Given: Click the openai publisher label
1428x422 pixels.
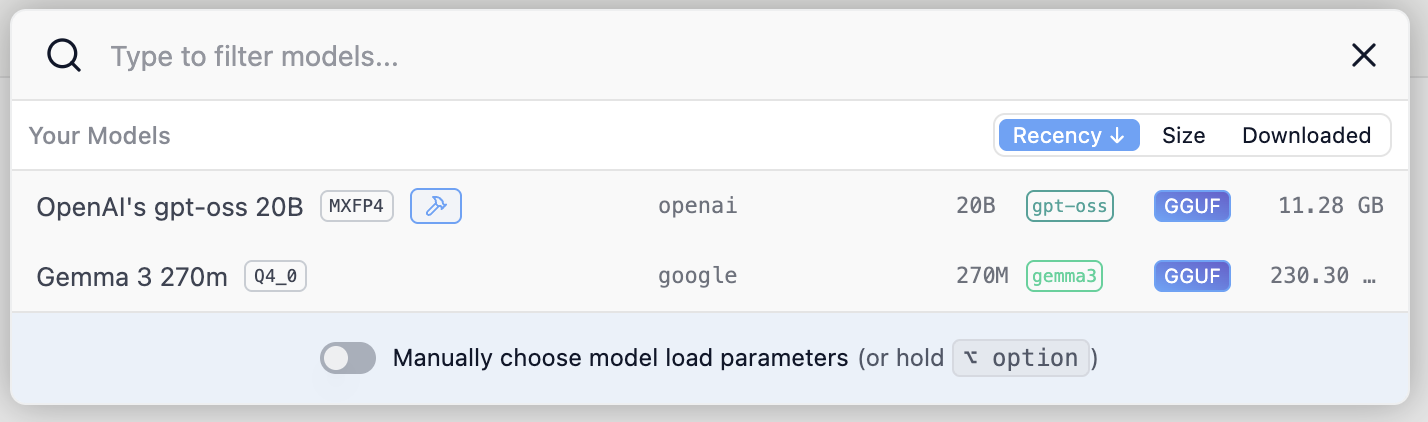Looking at the screenshot, I should [x=697, y=207].
